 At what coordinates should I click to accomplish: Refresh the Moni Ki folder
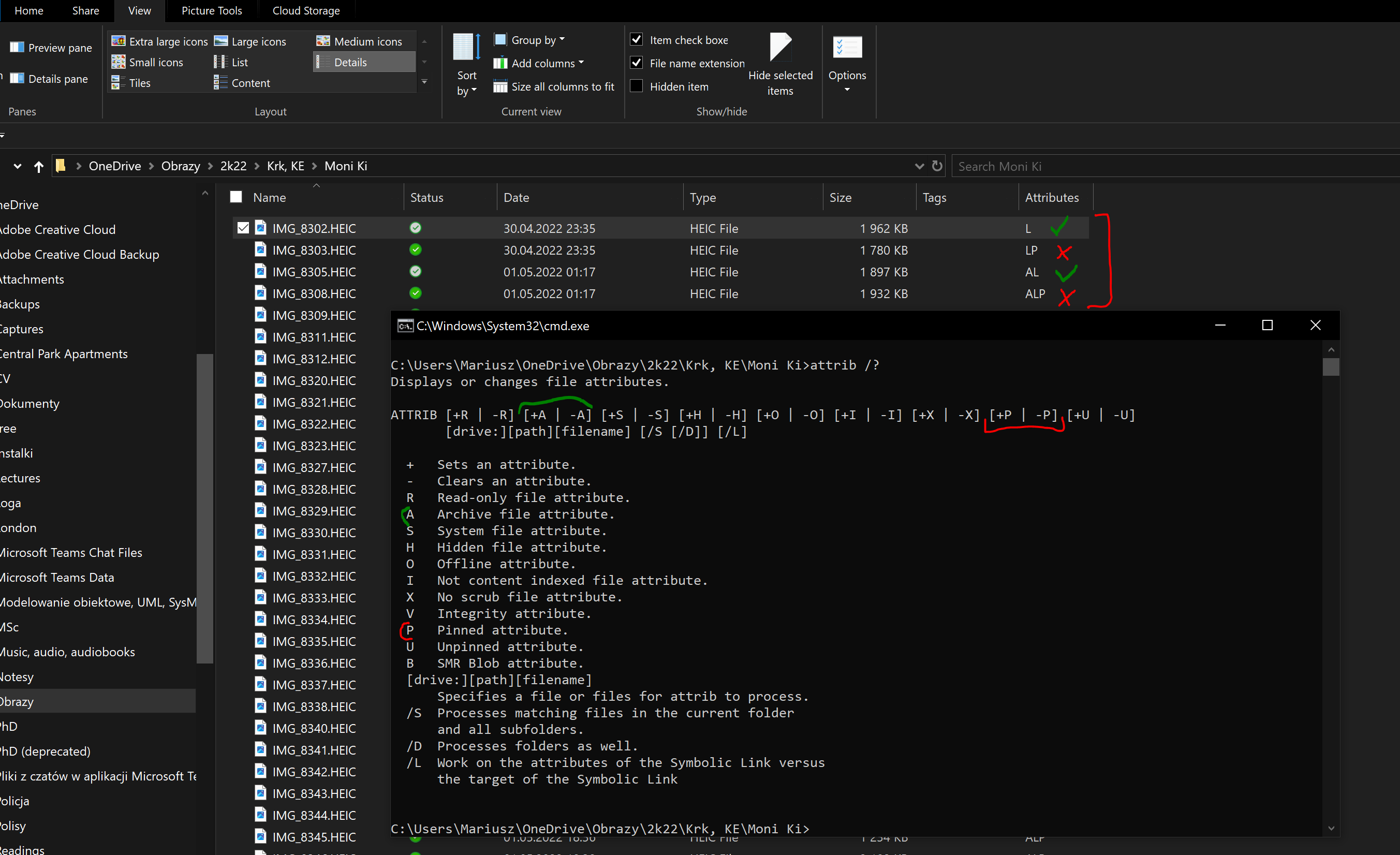pyautogui.click(x=937, y=166)
